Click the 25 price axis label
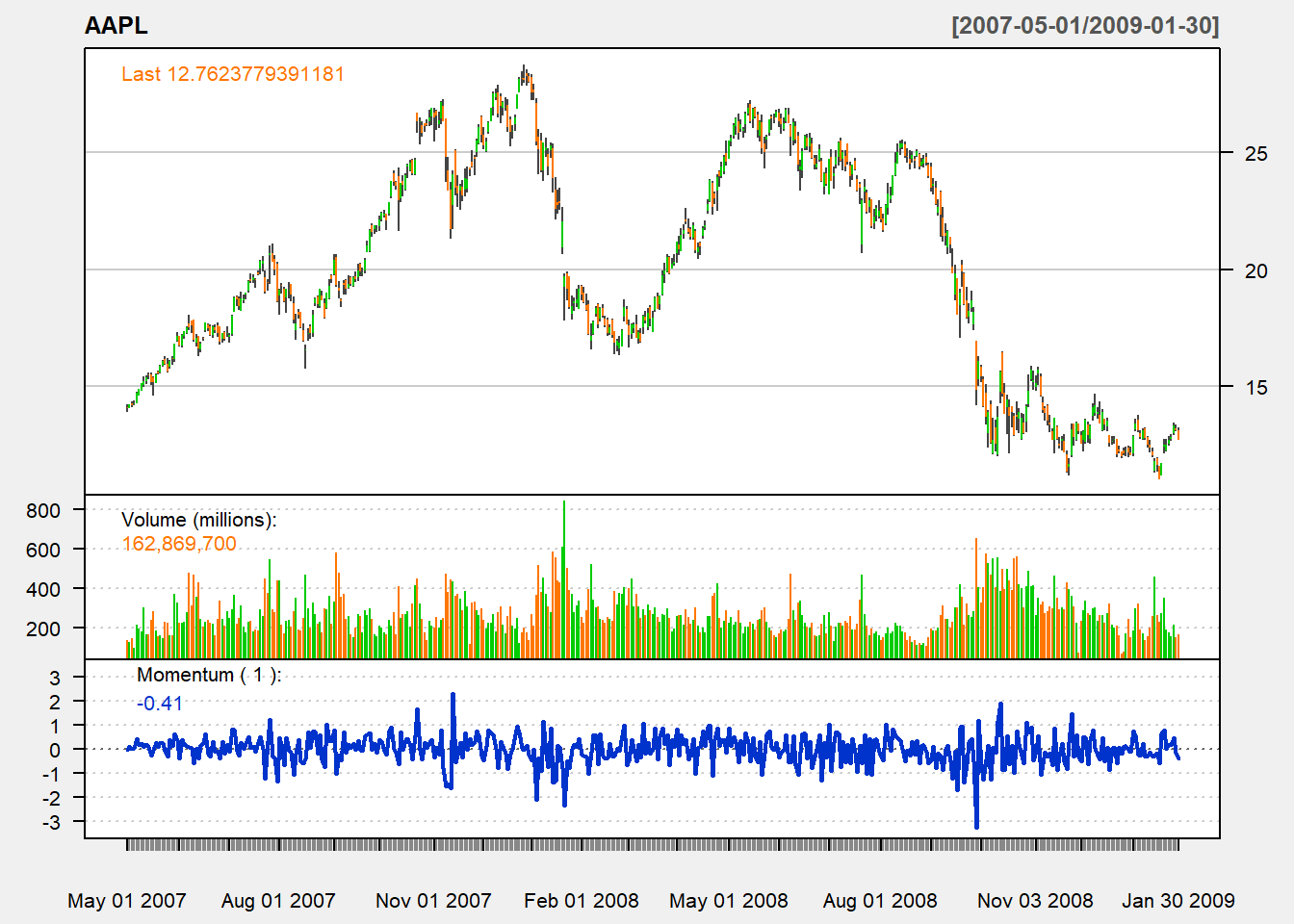1294x924 pixels. coord(1256,153)
